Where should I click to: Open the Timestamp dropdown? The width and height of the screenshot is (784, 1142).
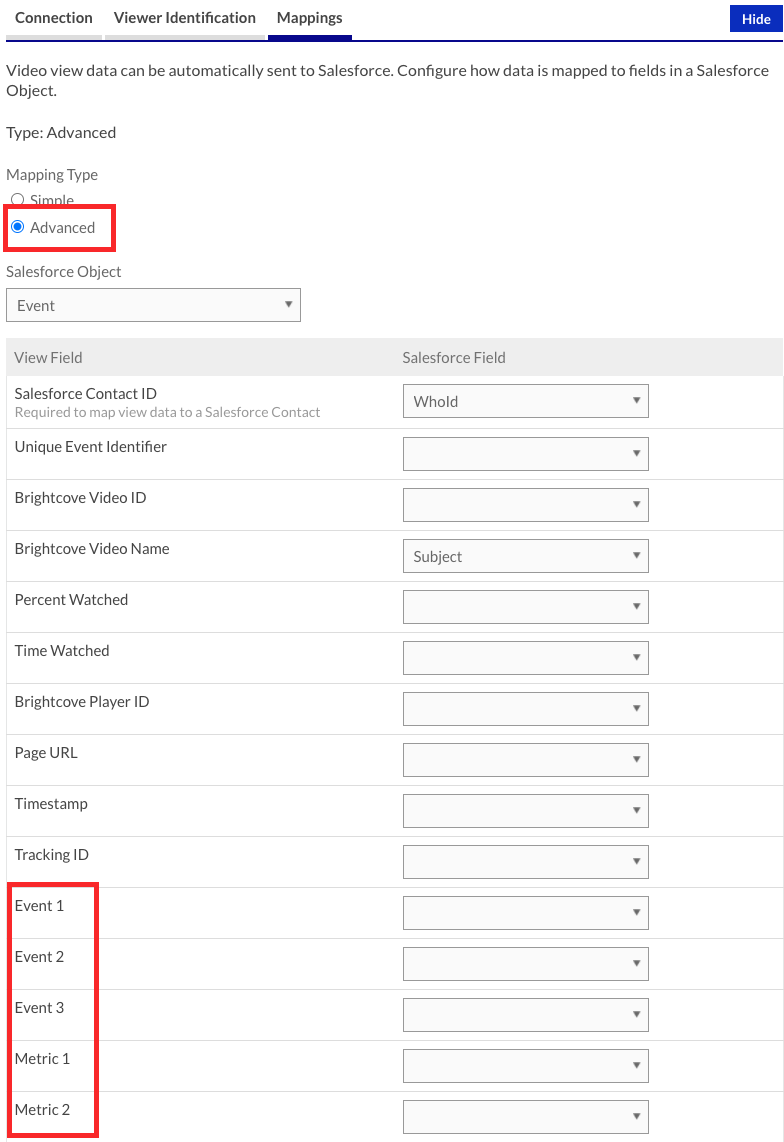525,810
